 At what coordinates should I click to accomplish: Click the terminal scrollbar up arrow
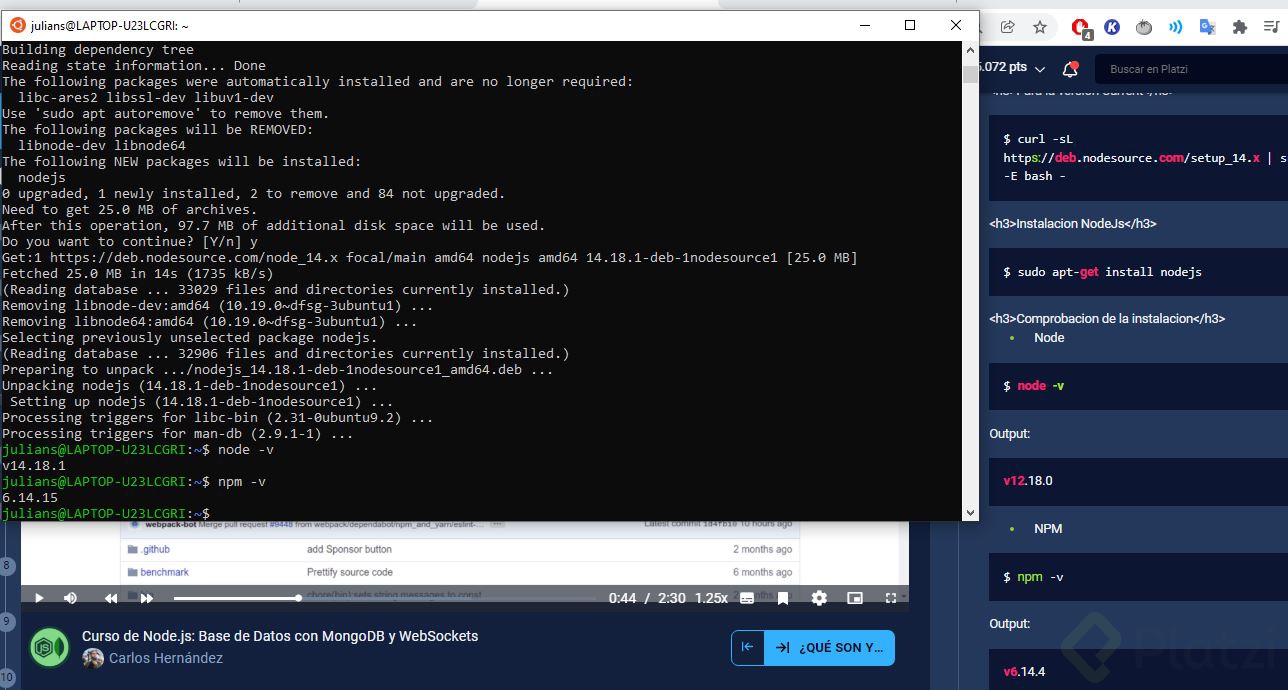[970, 49]
